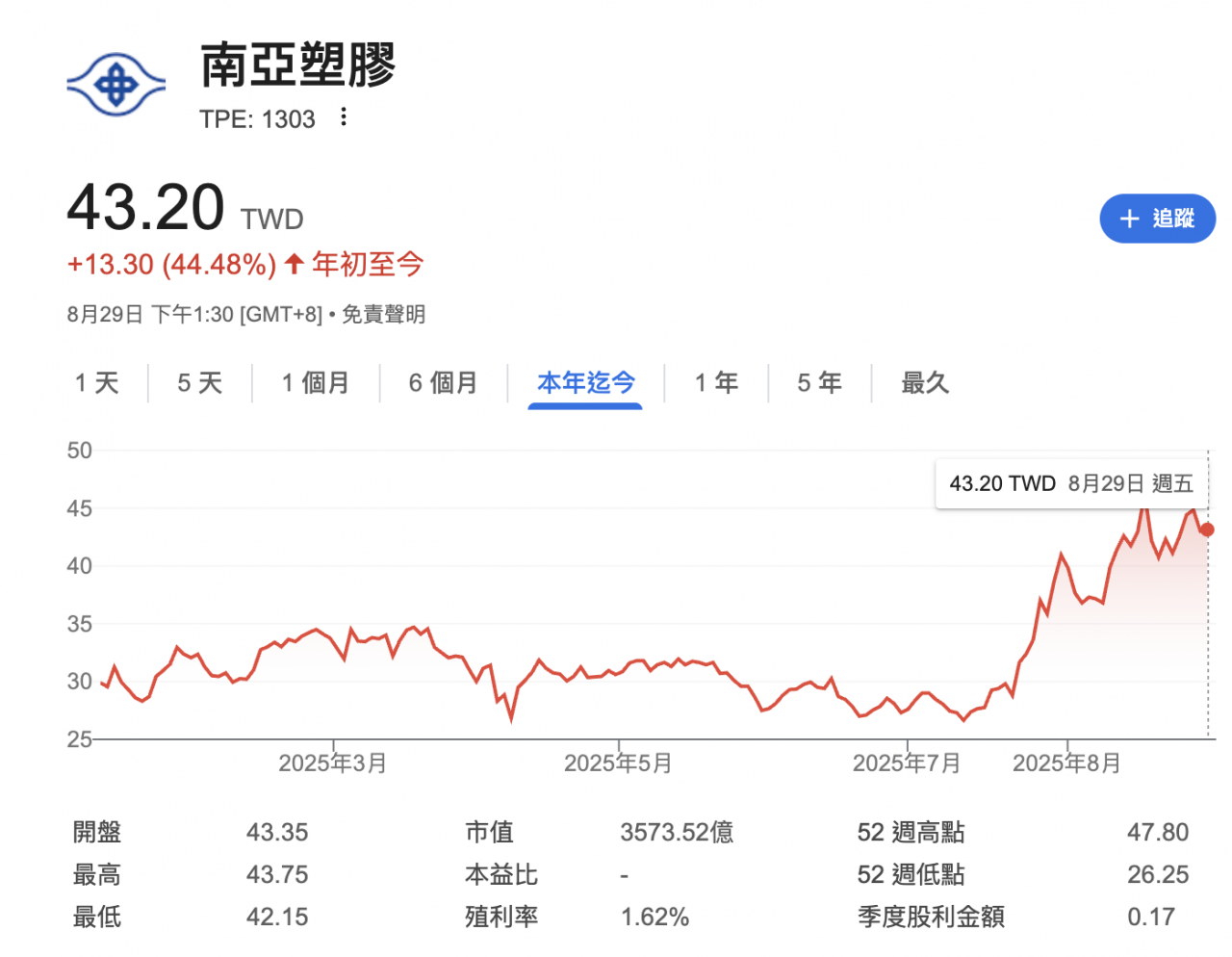Click the 43.20 TWD chart tooltip

pyautogui.click(x=1070, y=483)
